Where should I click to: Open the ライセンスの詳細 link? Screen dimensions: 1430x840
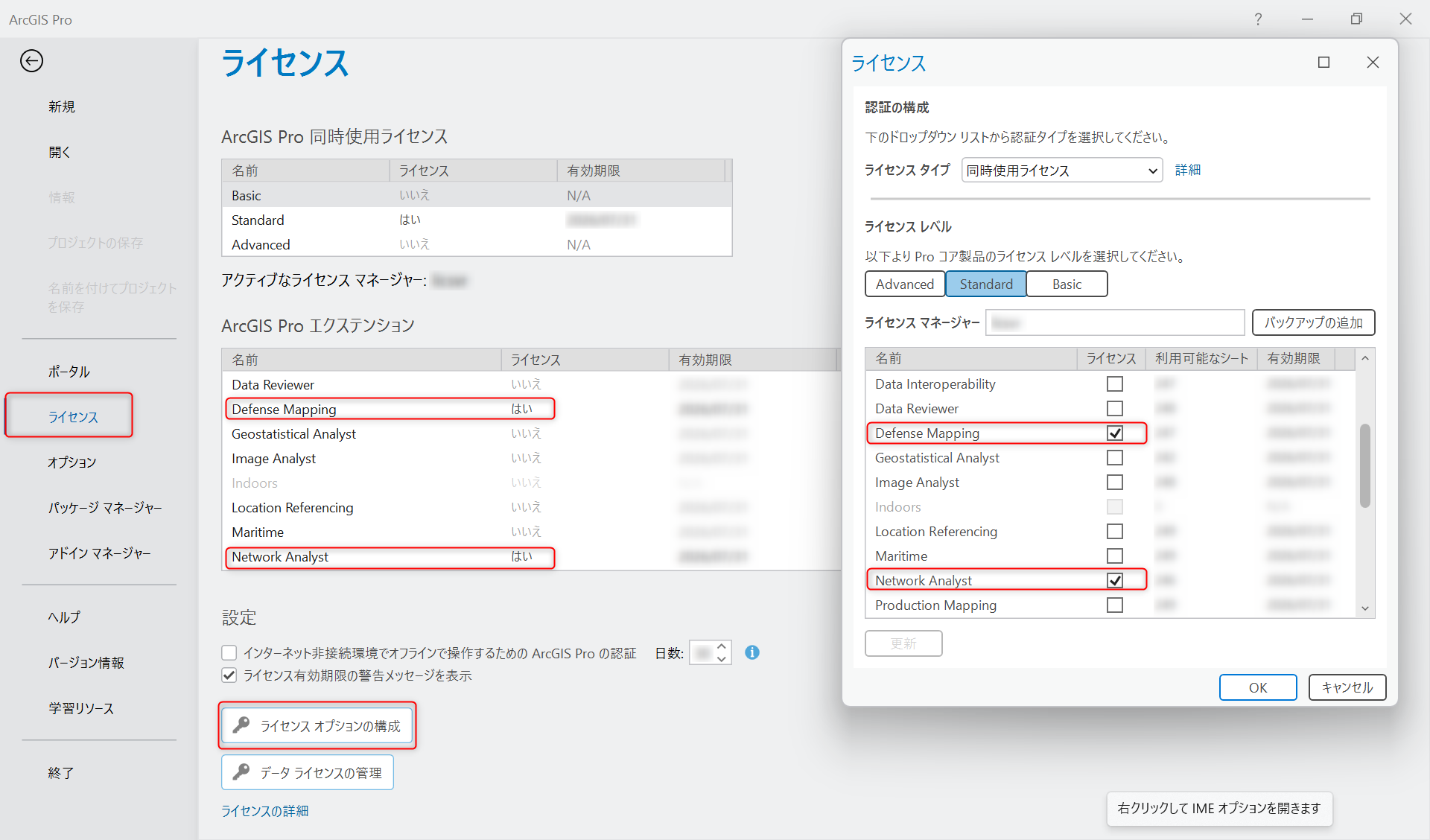[264, 811]
